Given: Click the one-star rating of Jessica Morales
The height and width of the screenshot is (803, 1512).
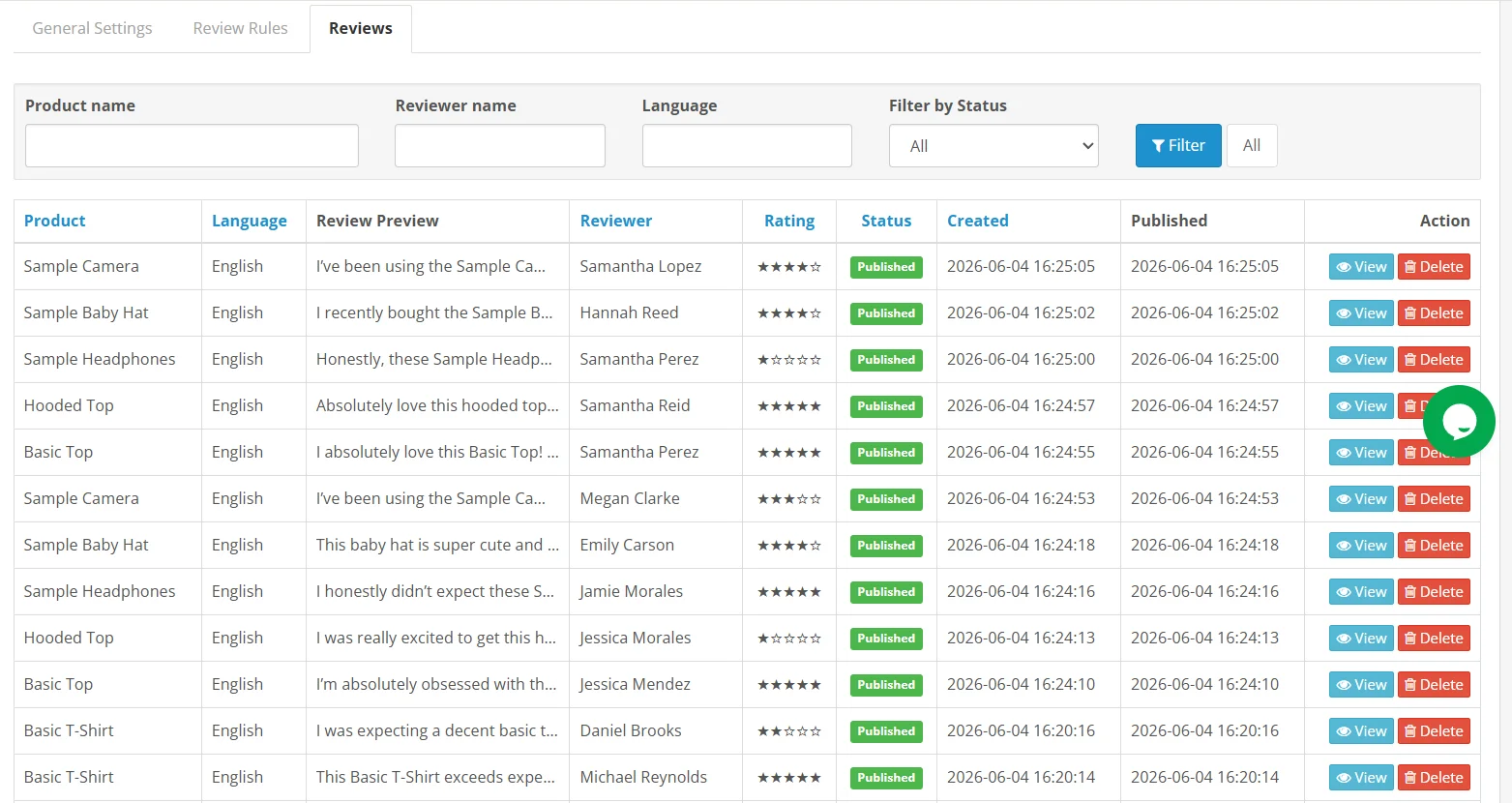Looking at the screenshot, I should pyautogui.click(x=789, y=639).
